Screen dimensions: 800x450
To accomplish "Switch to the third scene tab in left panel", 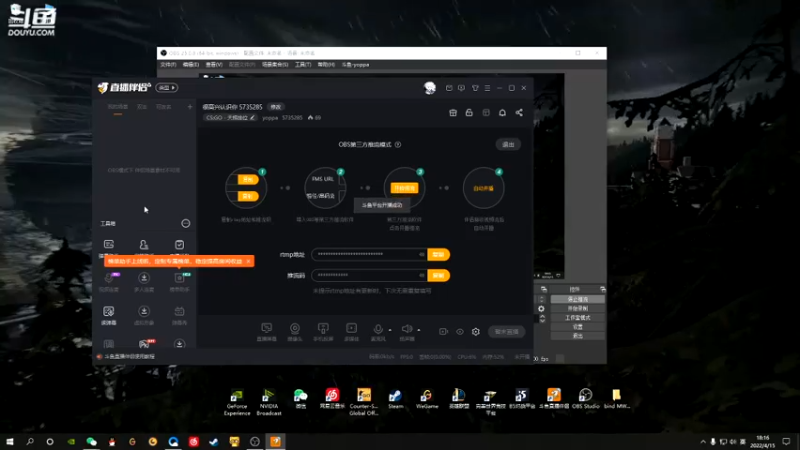I will [x=163, y=107].
